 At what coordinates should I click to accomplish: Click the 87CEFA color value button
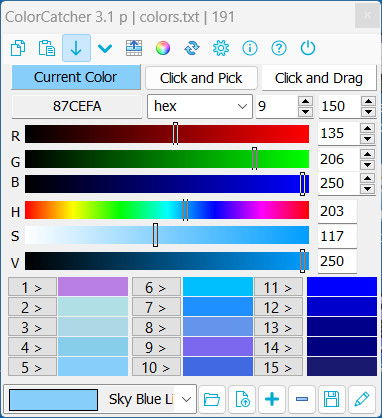[77, 106]
